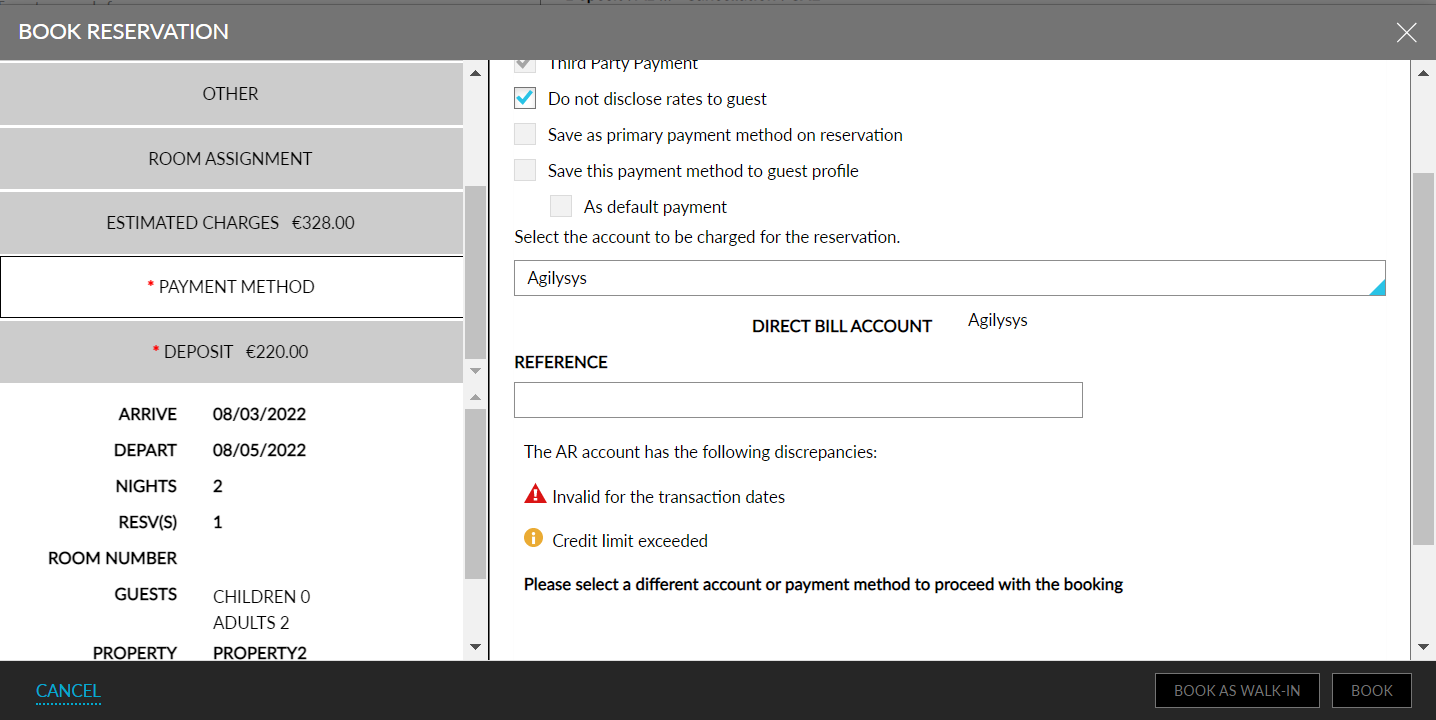Toggle As default payment checkbox
Image resolution: width=1436 pixels, height=720 pixels.
tap(561, 207)
